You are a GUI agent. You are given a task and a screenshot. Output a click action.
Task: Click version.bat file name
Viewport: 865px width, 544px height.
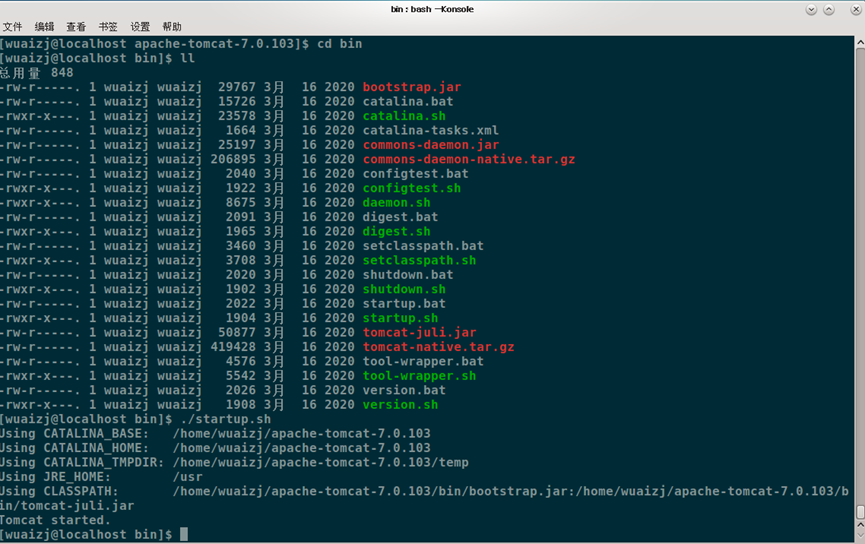tap(404, 390)
